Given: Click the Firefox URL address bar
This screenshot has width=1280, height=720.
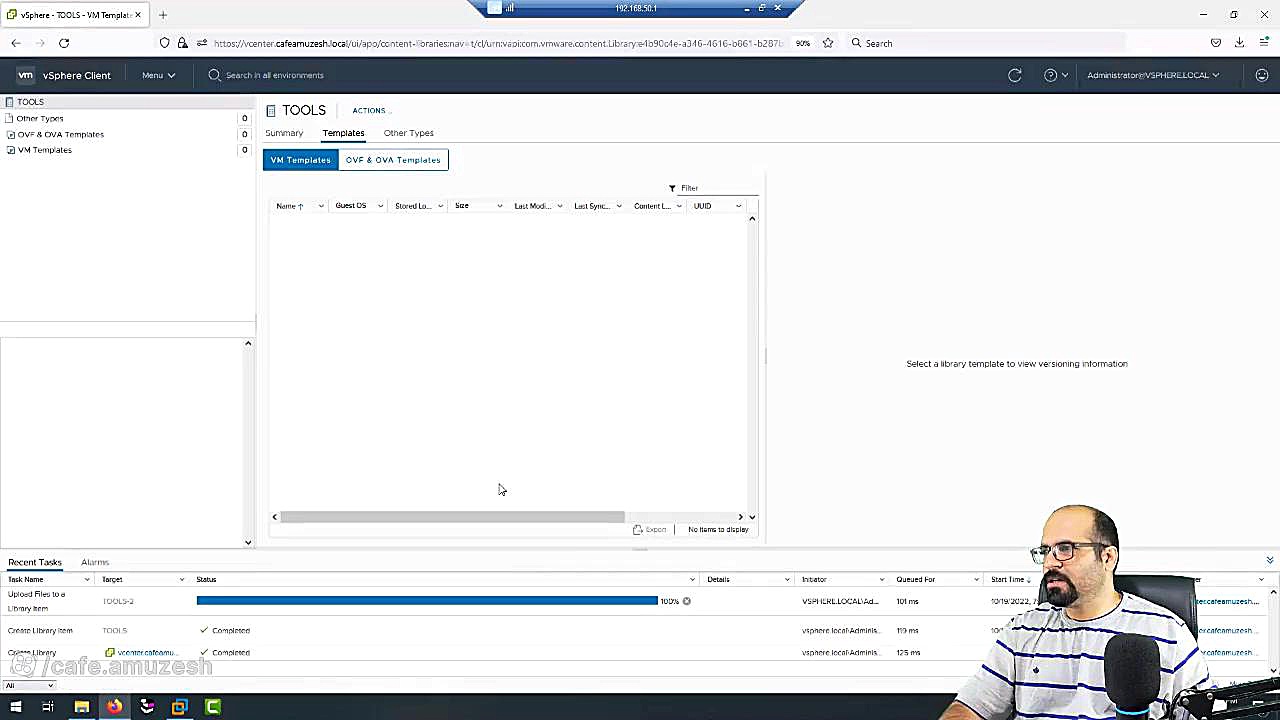Looking at the screenshot, I should [x=497, y=43].
